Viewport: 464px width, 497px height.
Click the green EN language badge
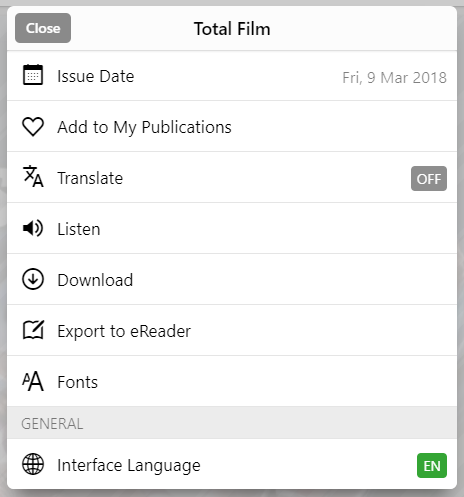click(x=432, y=465)
